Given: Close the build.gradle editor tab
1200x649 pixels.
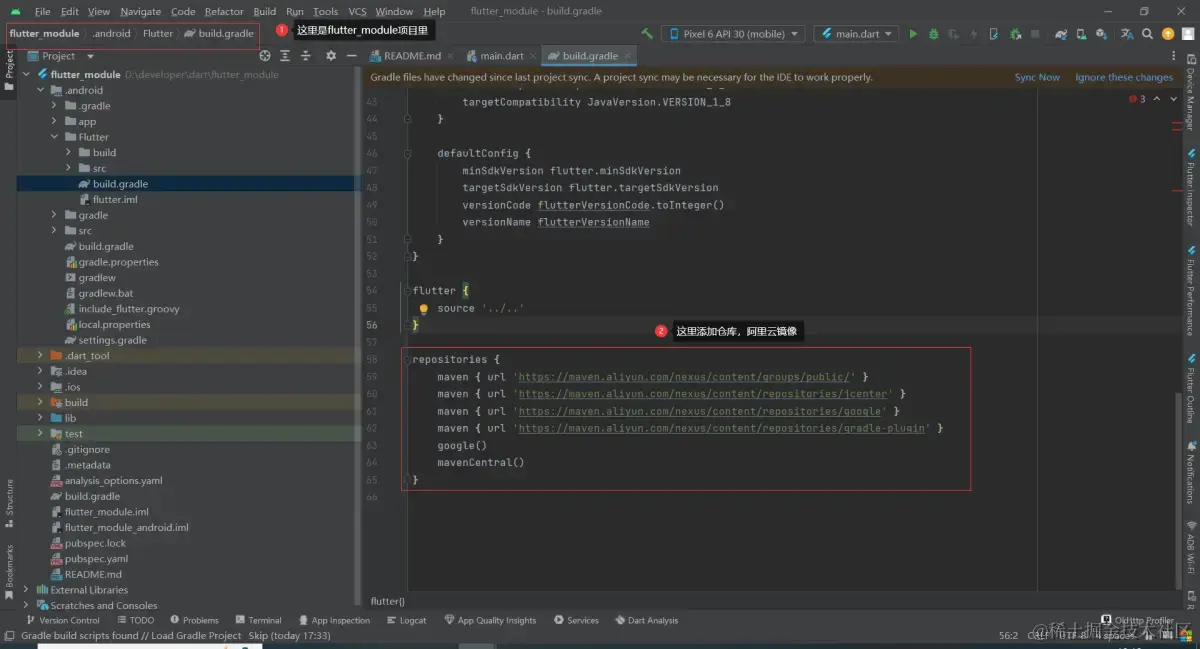Looking at the screenshot, I should (x=628, y=57).
